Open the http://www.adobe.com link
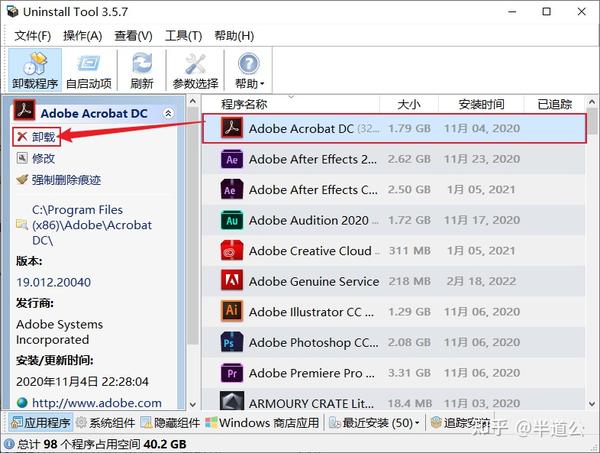This screenshot has height=453, width=600. (x=97, y=402)
